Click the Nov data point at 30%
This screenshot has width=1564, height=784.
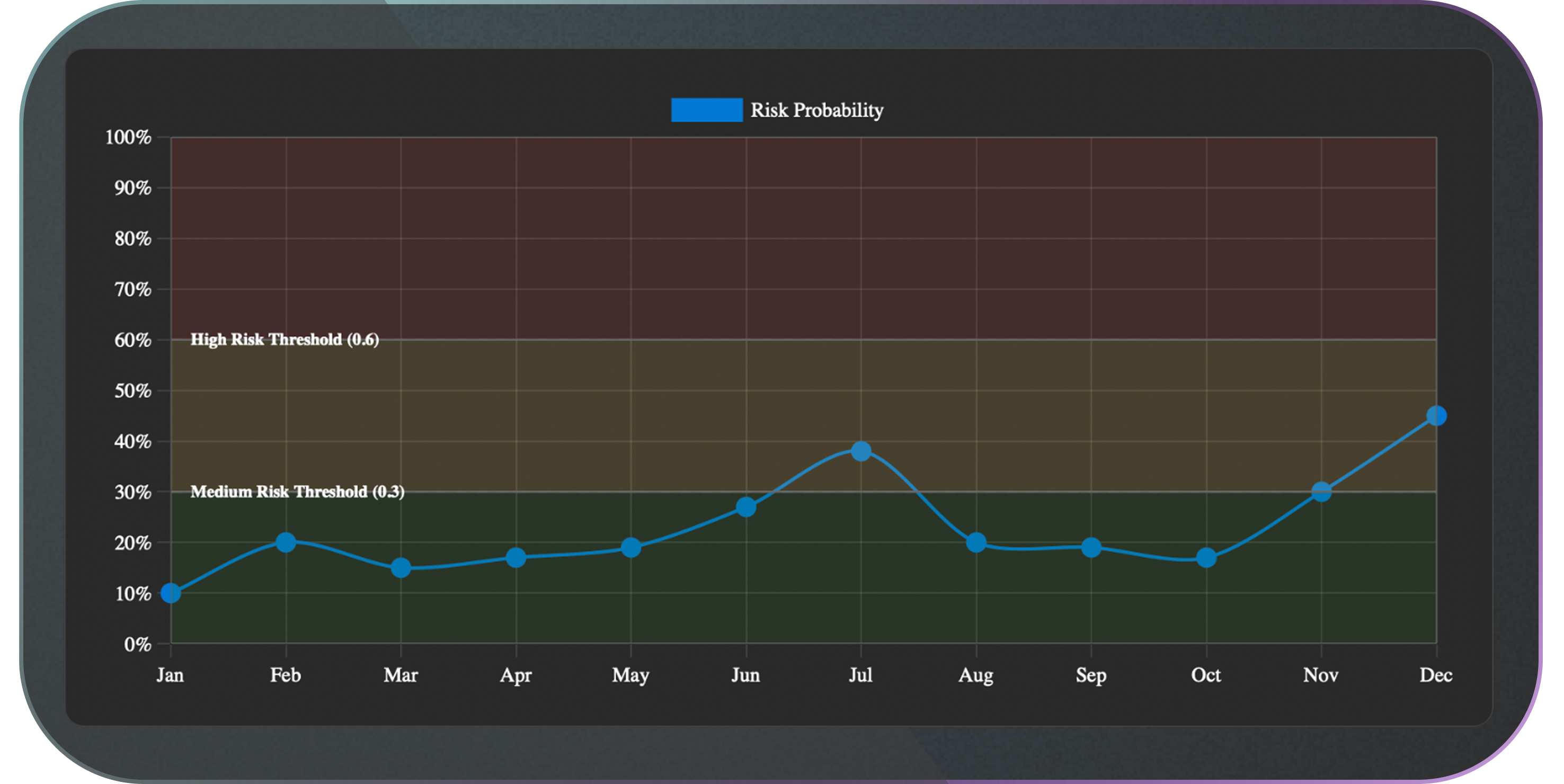tap(1321, 491)
